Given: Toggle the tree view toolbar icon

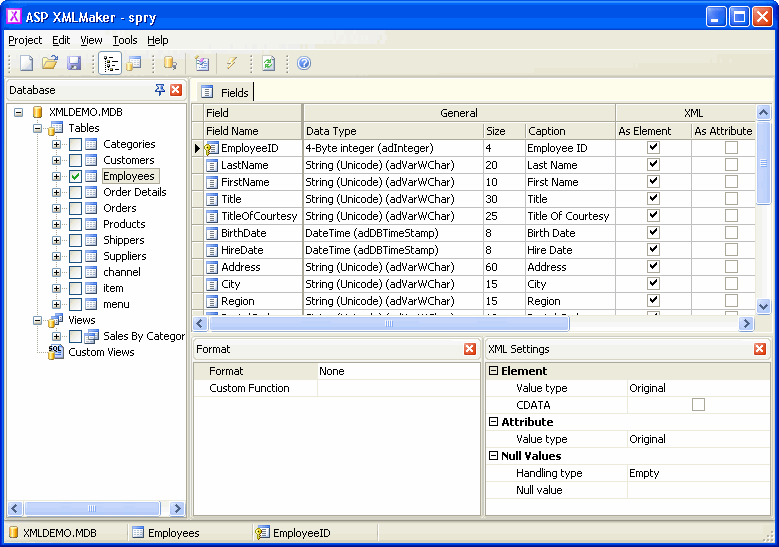Looking at the screenshot, I should point(110,63).
